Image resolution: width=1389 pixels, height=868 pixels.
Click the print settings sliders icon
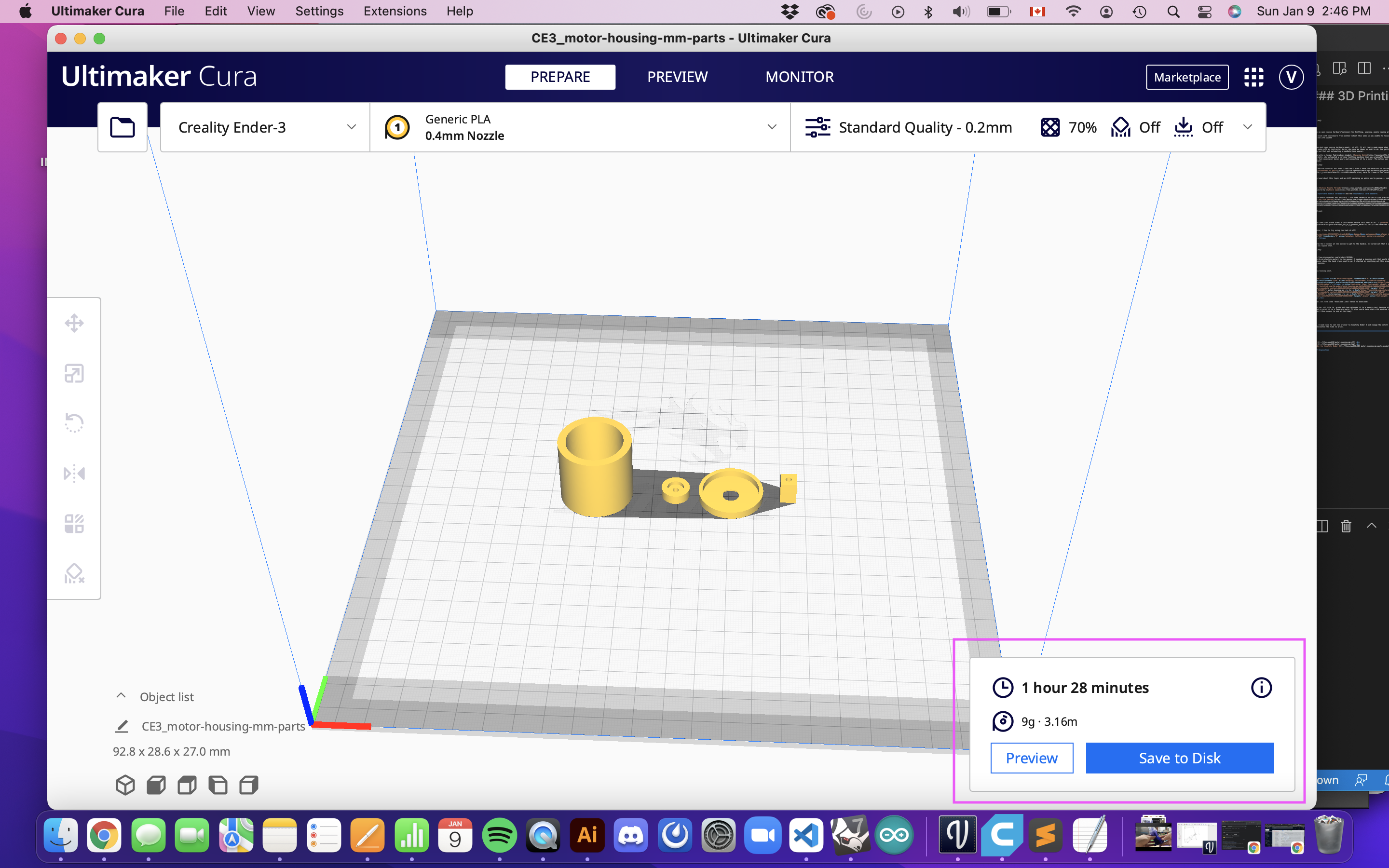click(817, 127)
